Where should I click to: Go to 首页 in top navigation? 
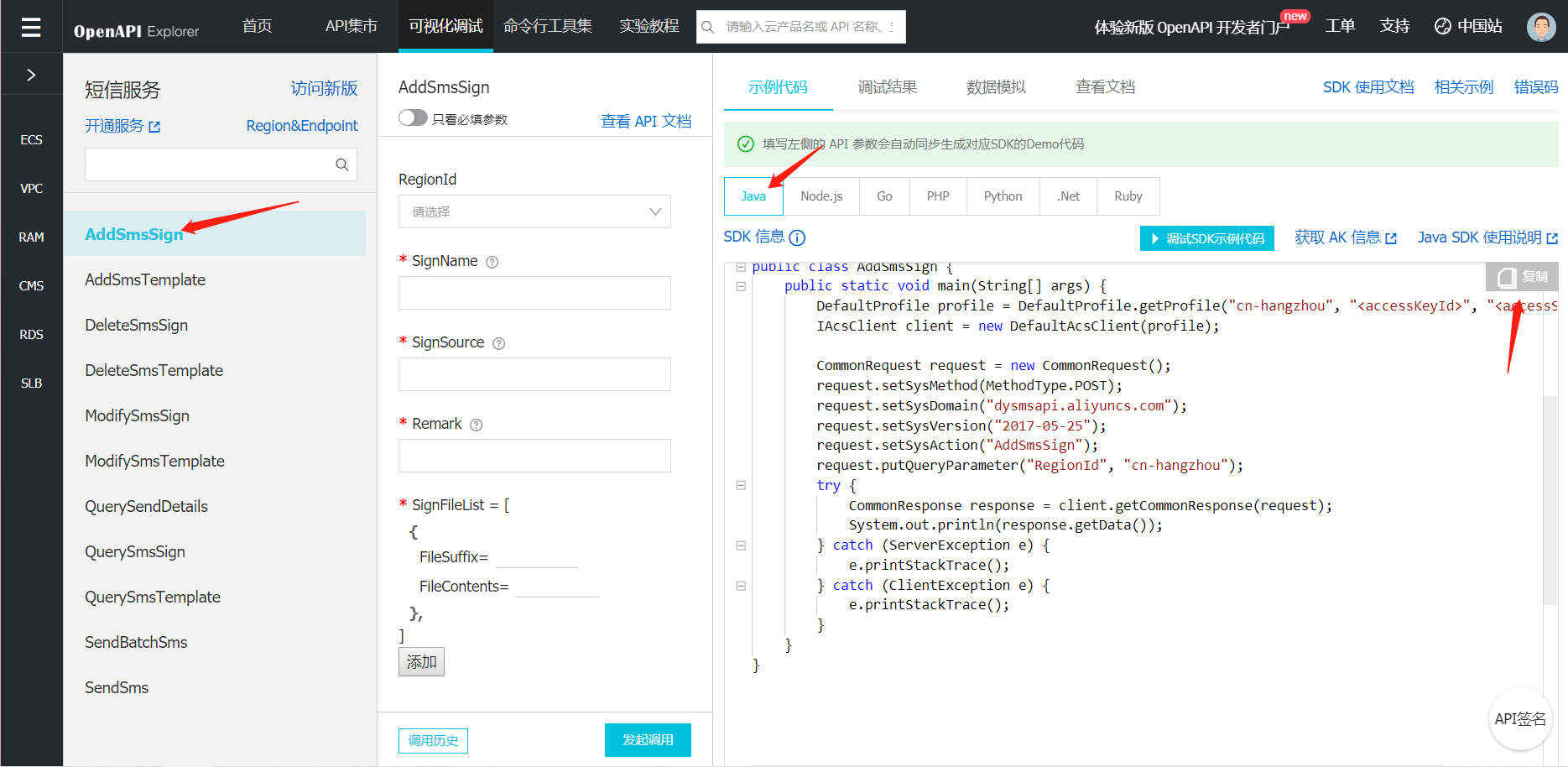(258, 26)
